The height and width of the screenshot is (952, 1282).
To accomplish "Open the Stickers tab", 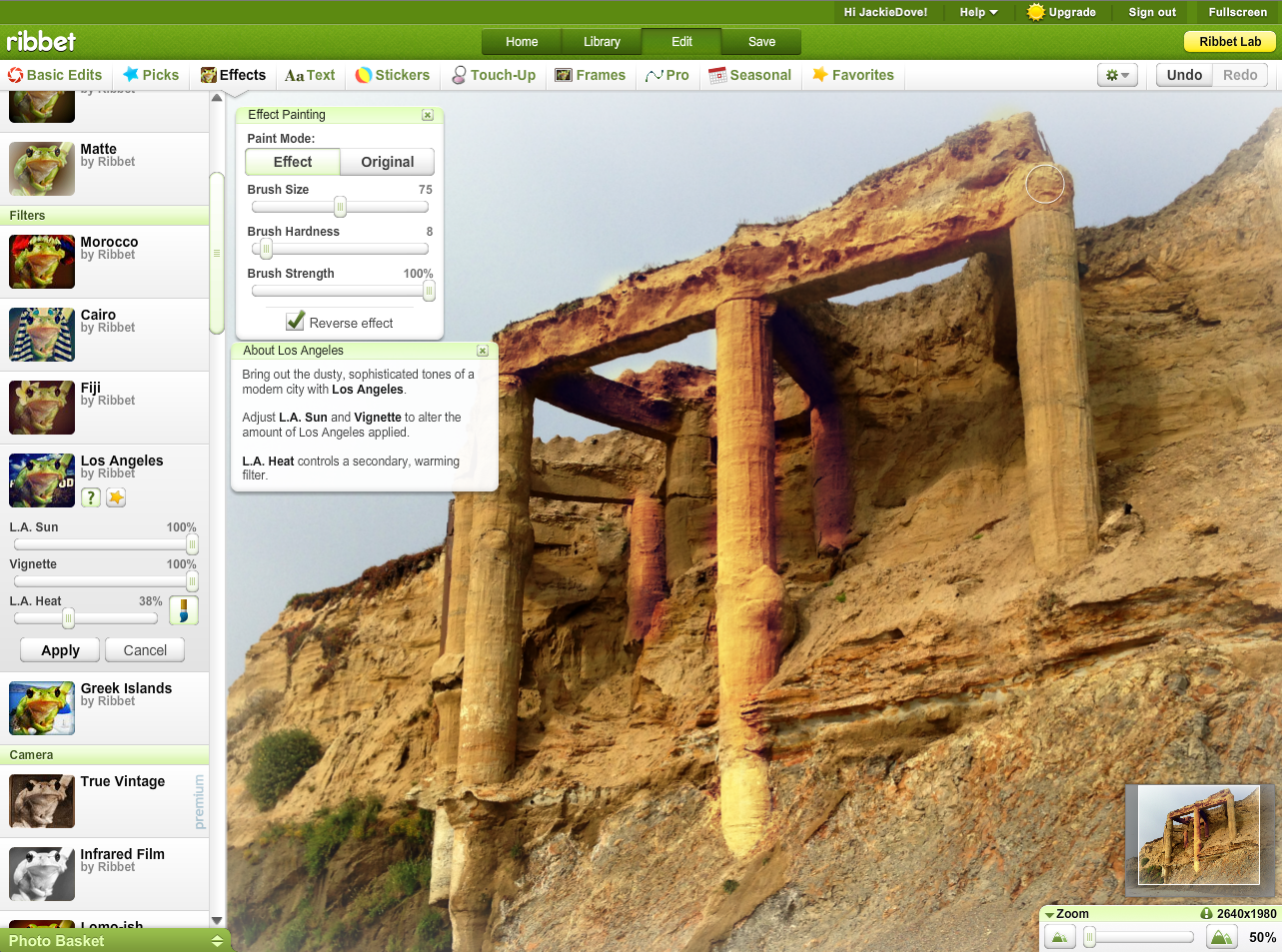I will [x=393, y=75].
